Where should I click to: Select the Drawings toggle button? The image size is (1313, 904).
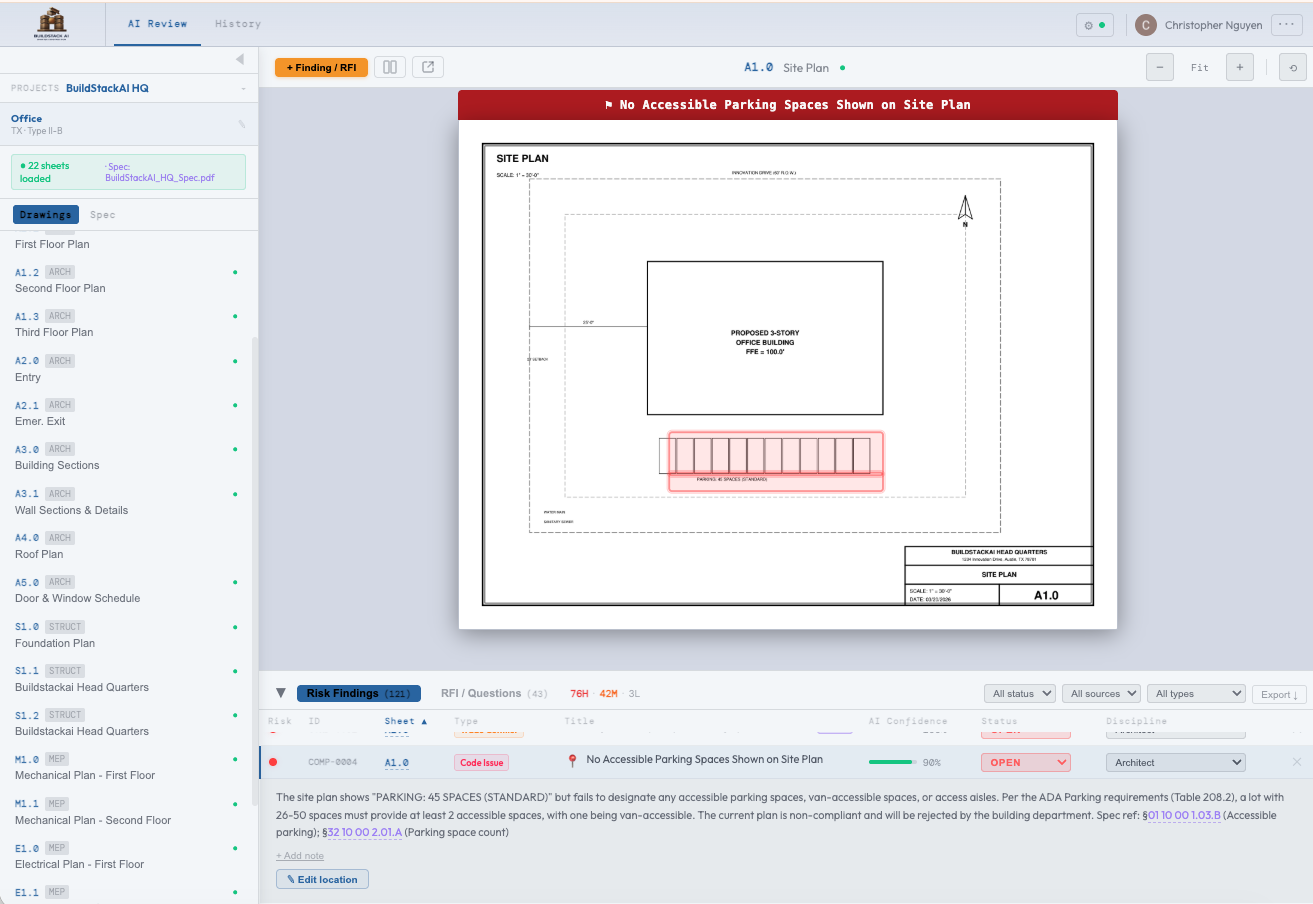(45, 214)
